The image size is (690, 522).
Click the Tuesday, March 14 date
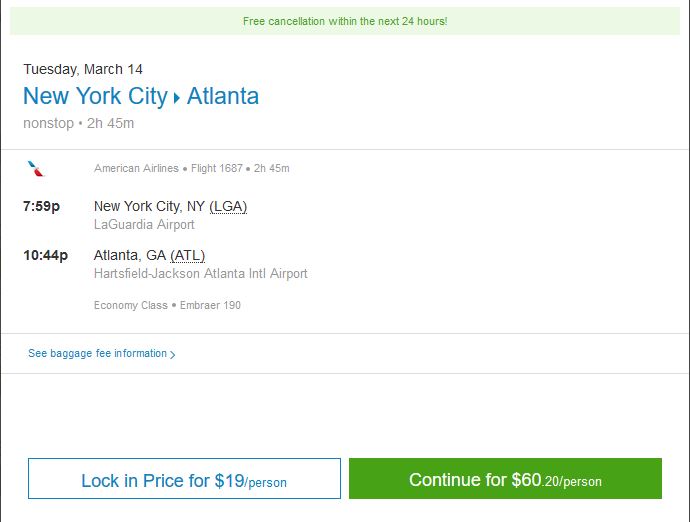pos(83,69)
